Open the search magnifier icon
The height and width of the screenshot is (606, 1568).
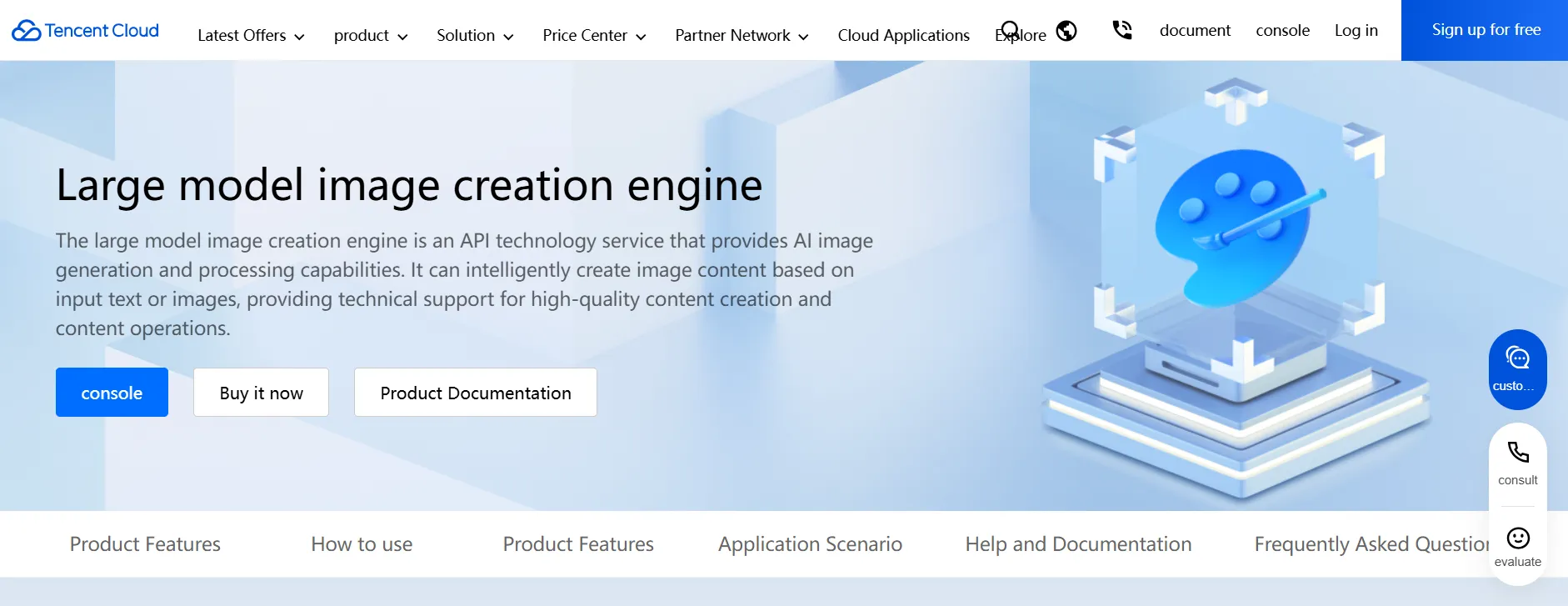point(1010,29)
